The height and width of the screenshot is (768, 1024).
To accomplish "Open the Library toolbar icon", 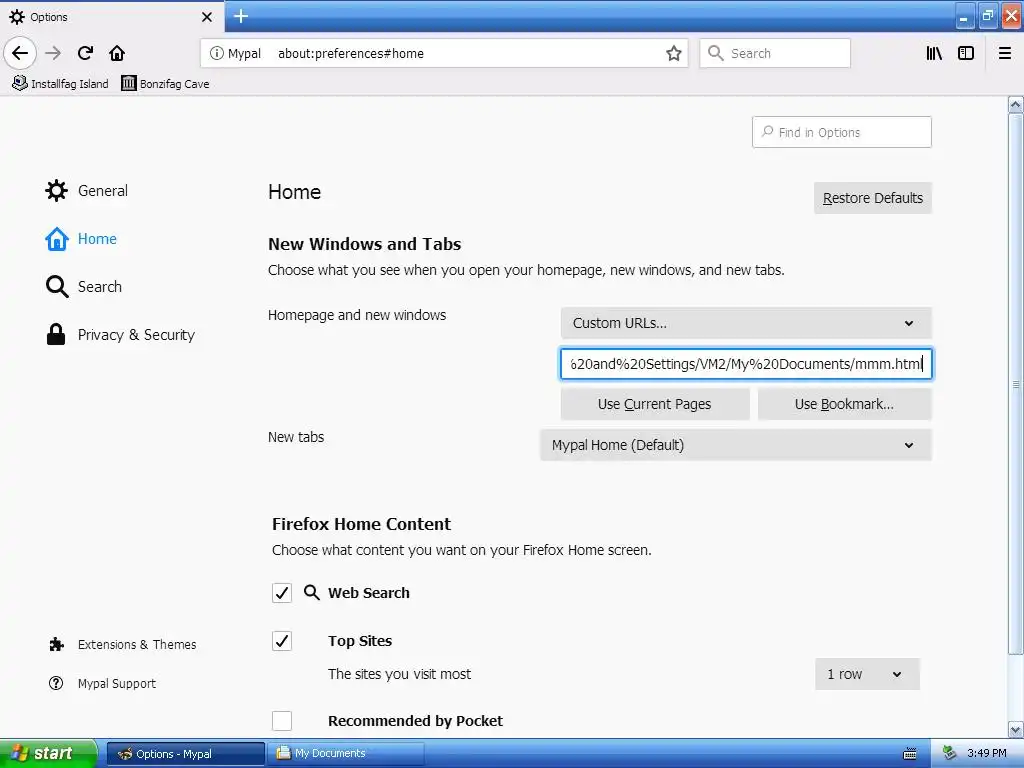I will 934,53.
